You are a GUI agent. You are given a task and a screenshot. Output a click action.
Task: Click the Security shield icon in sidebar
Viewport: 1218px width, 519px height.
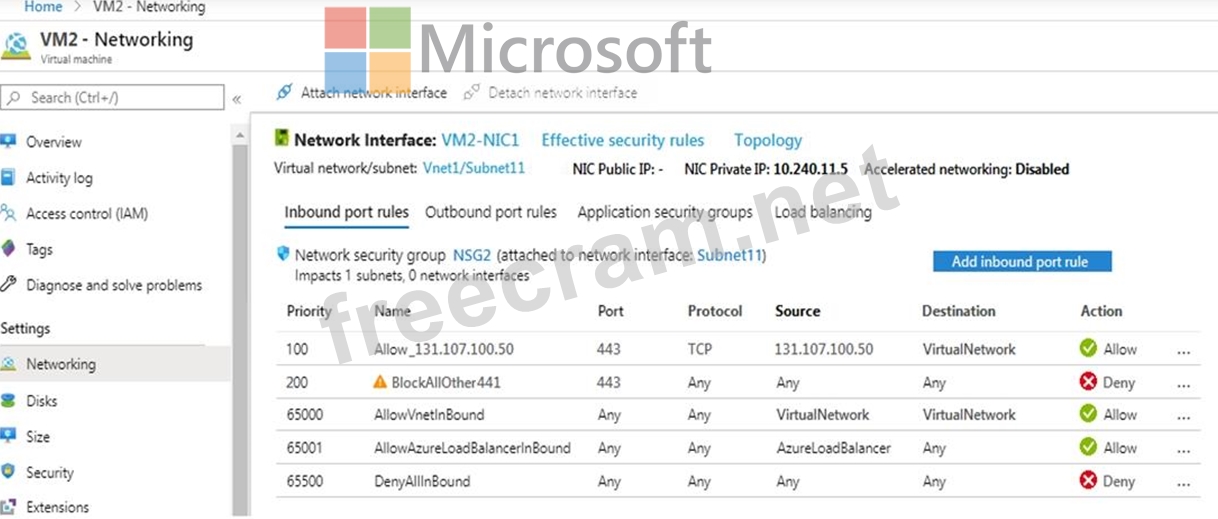(9, 472)
